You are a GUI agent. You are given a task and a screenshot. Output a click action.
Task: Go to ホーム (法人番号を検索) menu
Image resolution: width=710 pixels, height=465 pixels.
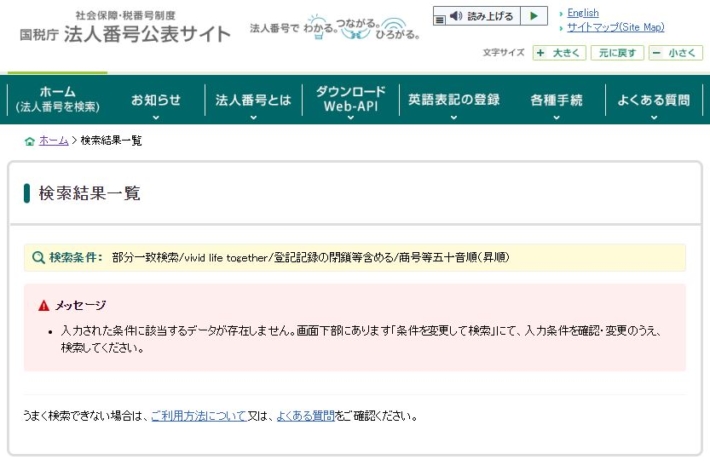[58, 99]
